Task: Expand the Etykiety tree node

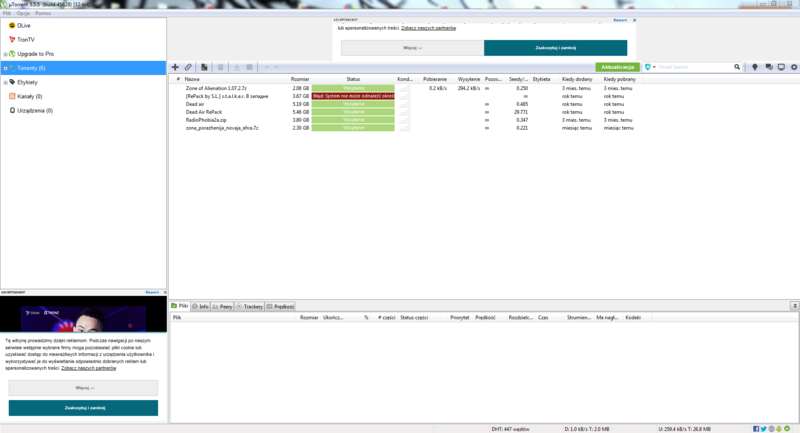Action: coord(5,82)
